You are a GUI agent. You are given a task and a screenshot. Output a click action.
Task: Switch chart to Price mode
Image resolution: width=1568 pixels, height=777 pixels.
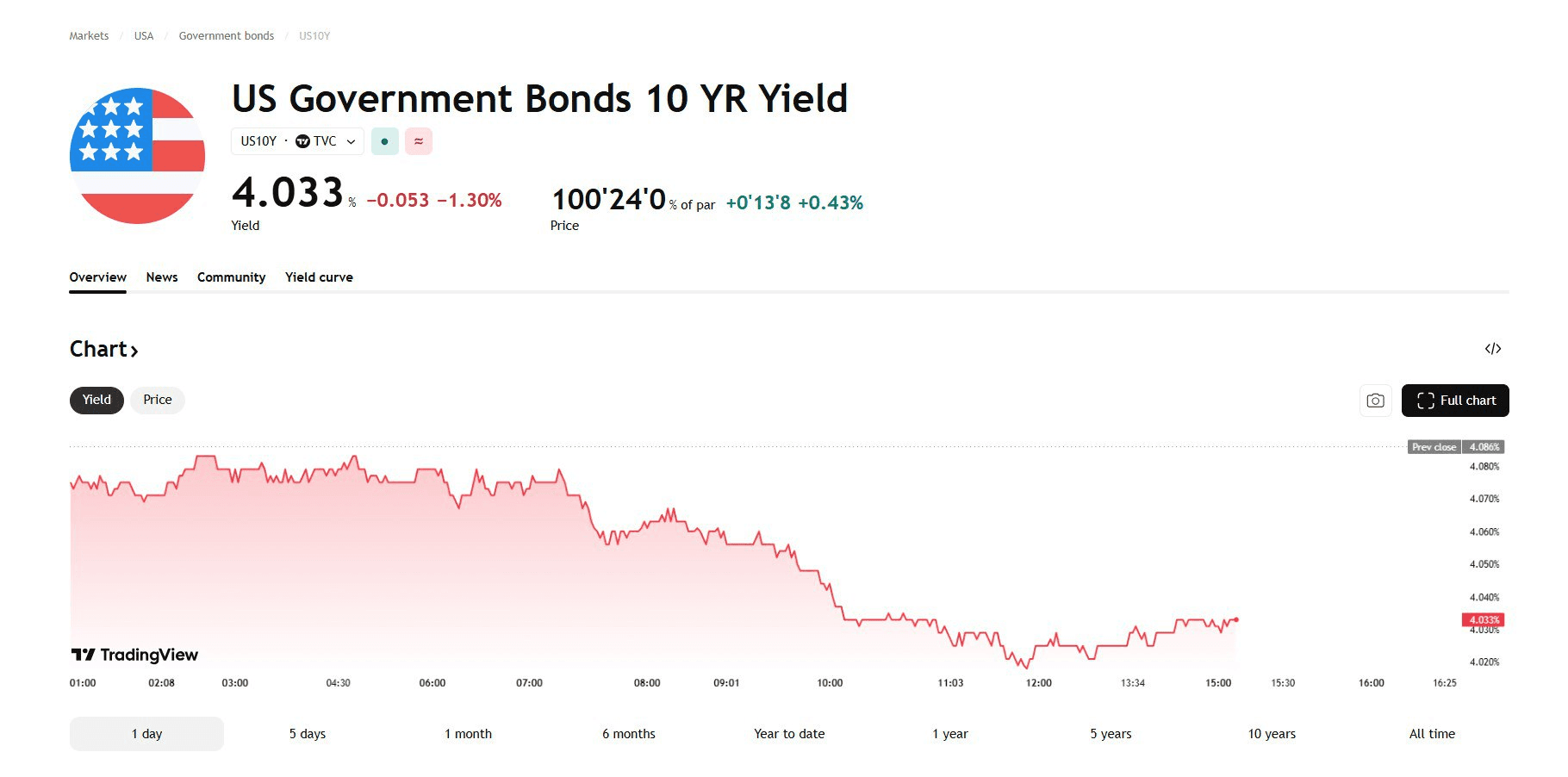pos(157,400)
